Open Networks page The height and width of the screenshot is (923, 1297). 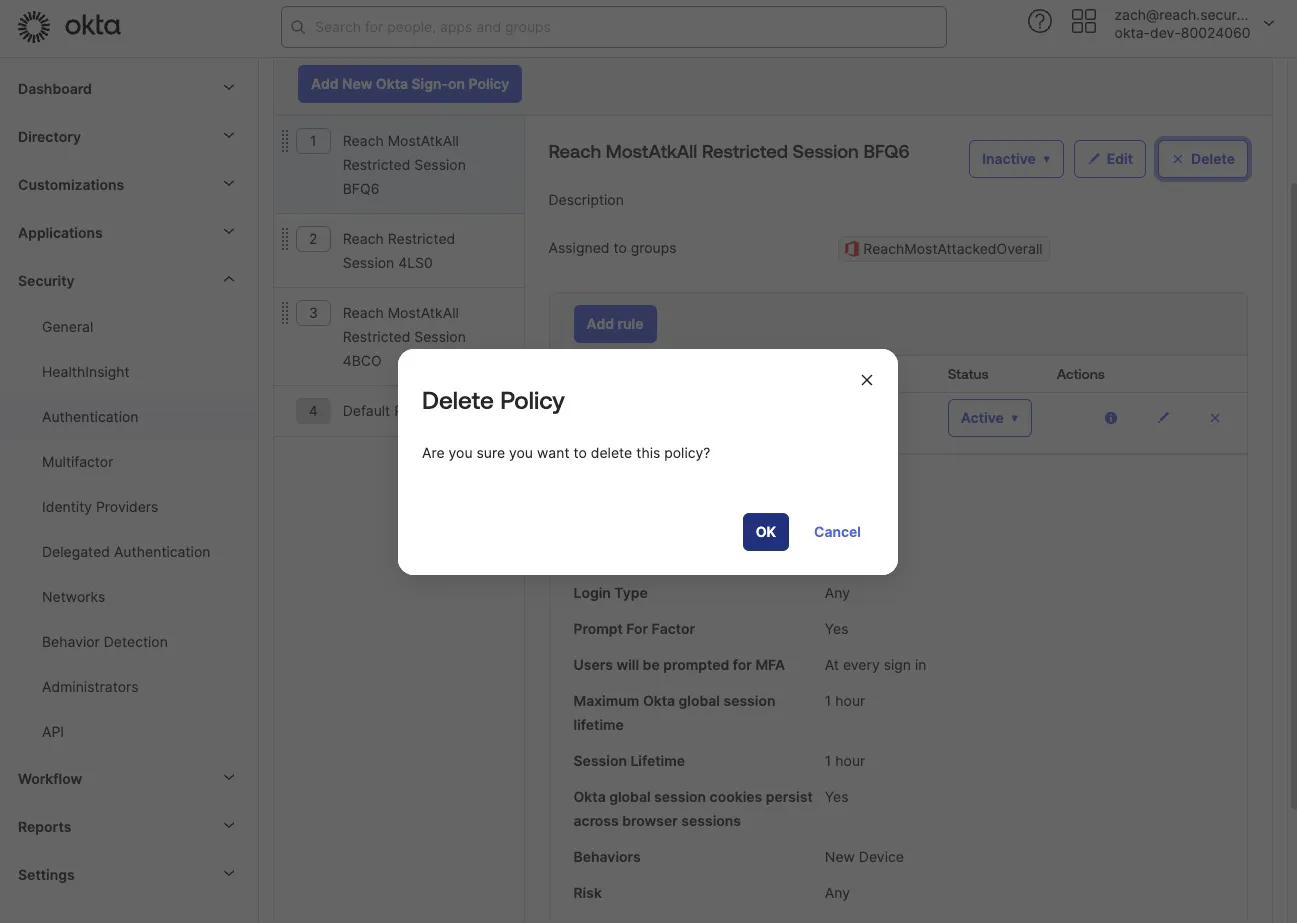73,597
